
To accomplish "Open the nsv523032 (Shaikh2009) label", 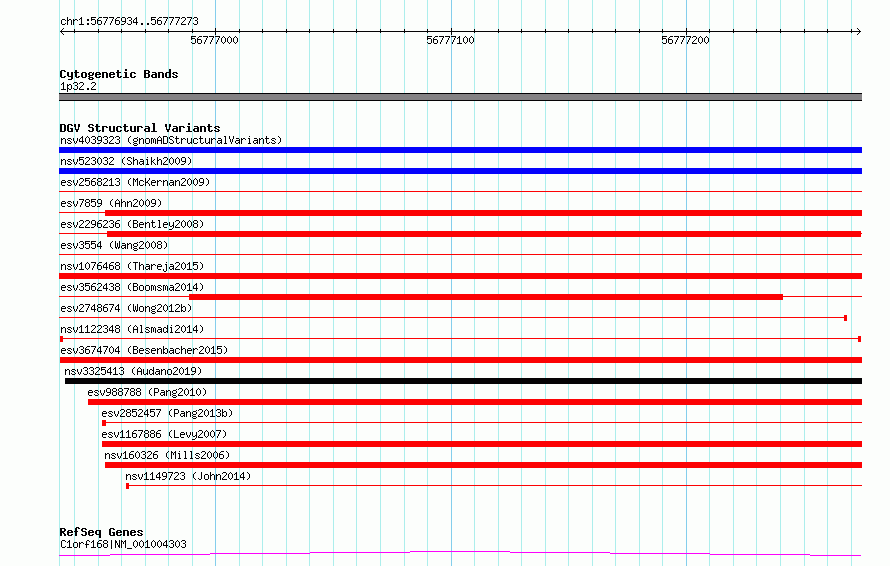I will coord(126,161).
